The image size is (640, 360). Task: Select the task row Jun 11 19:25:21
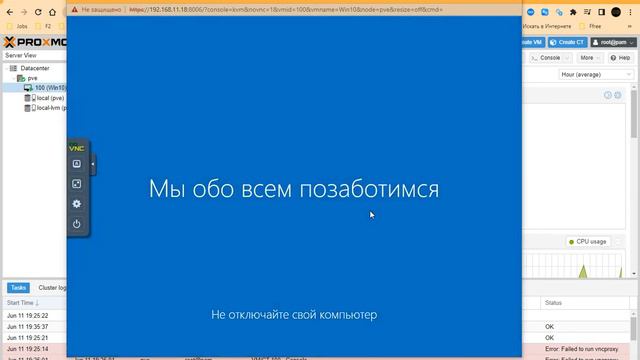pyautogui.click(x=35, y=338)
